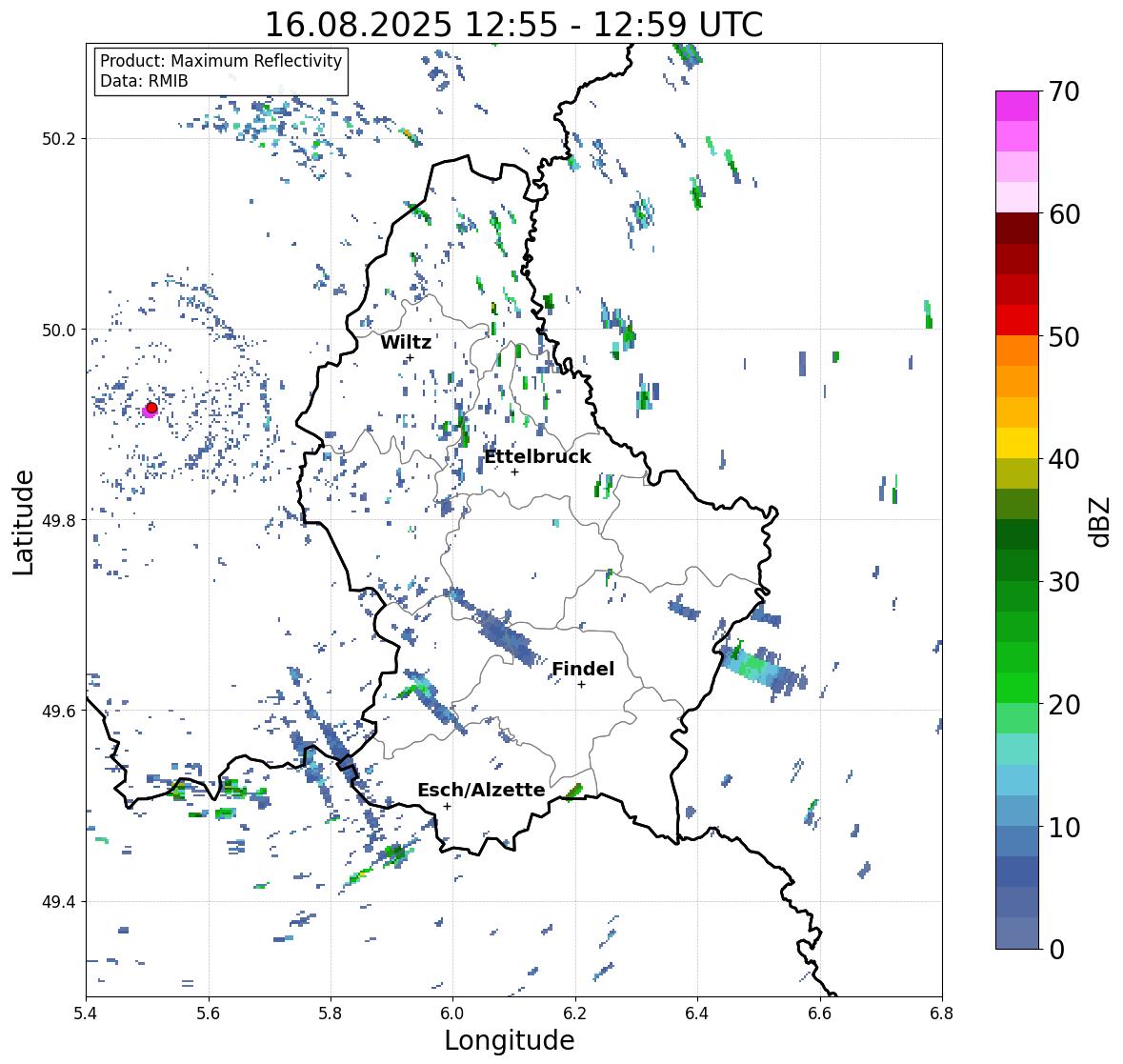Click latitude tick label 50.0
The height and width of the screenshot is (1064, 1123).
tap(59, 331)
